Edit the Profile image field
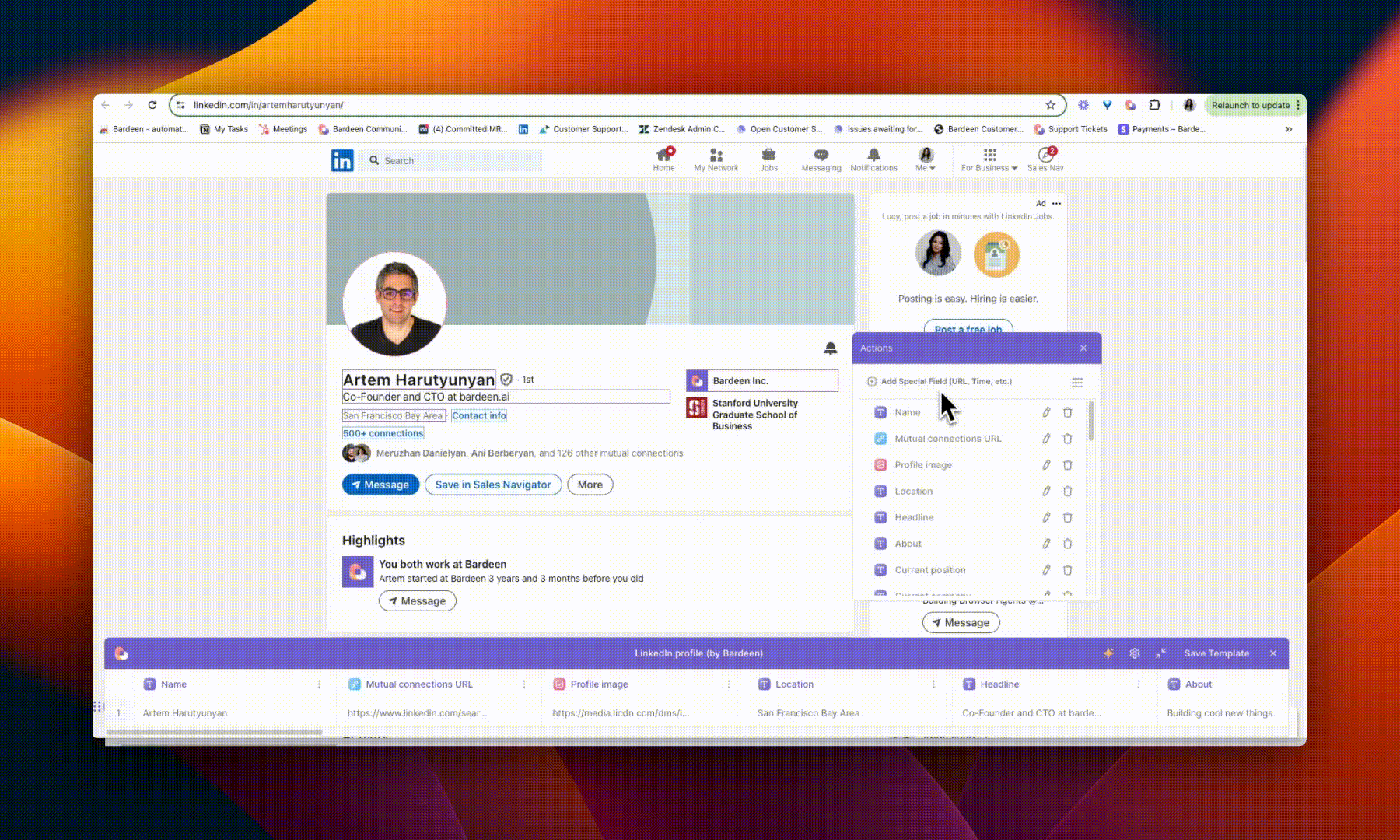The height and width of the screenshot is (840, 1400). [x=1046, y=465]
